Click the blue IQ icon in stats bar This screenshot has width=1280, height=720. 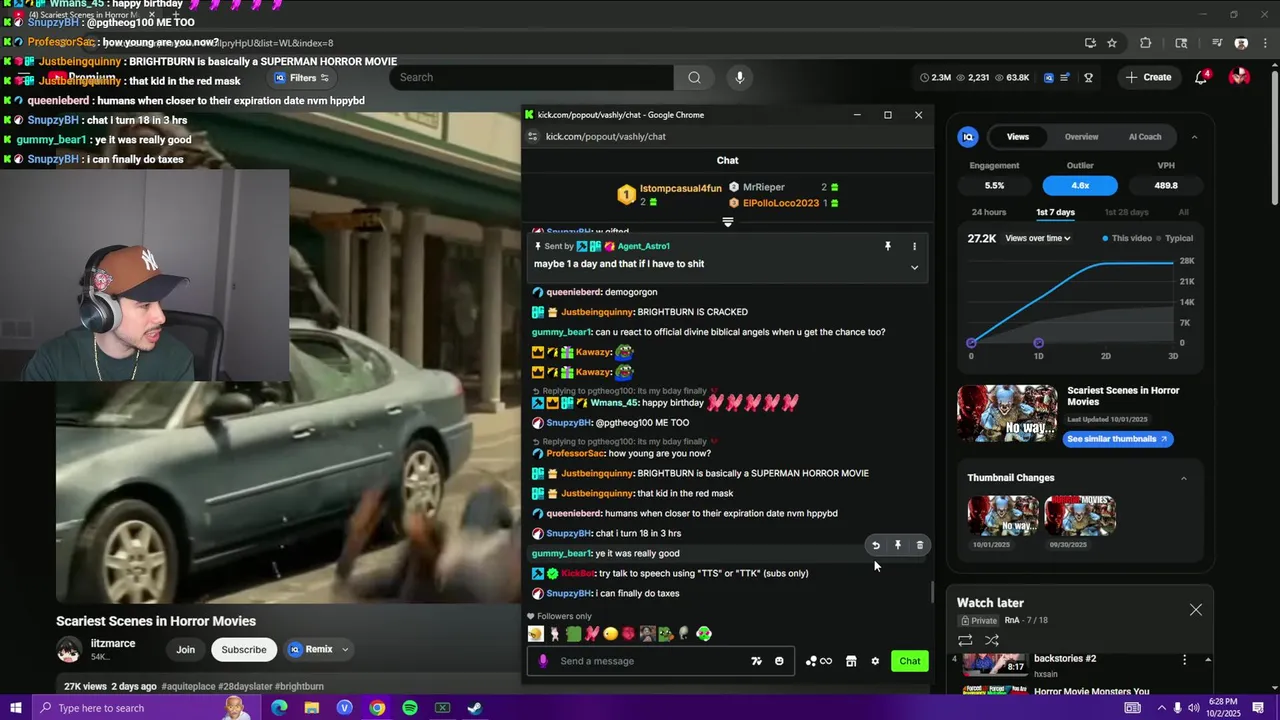1049,77
